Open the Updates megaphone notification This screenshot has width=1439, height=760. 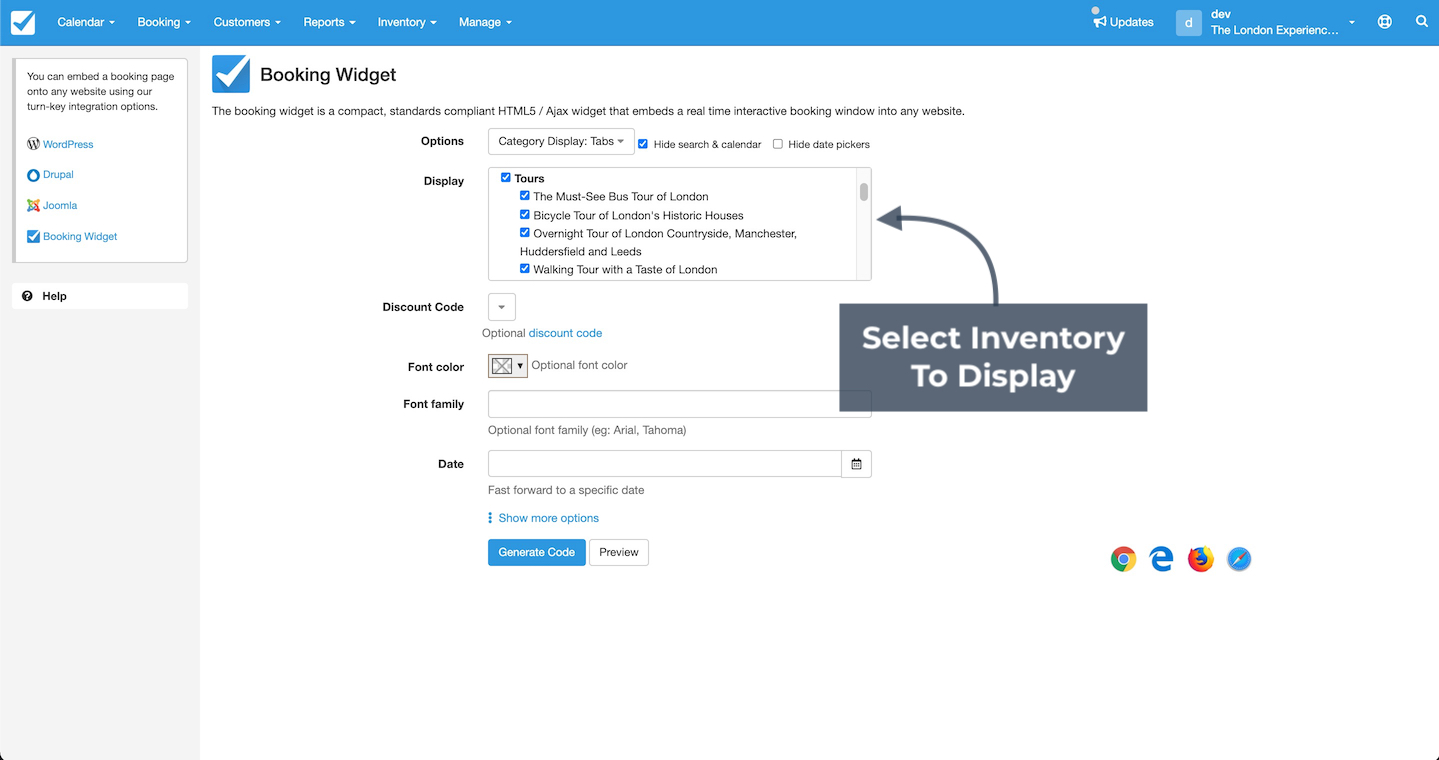pyautogui.click(x=1099, y=21)
